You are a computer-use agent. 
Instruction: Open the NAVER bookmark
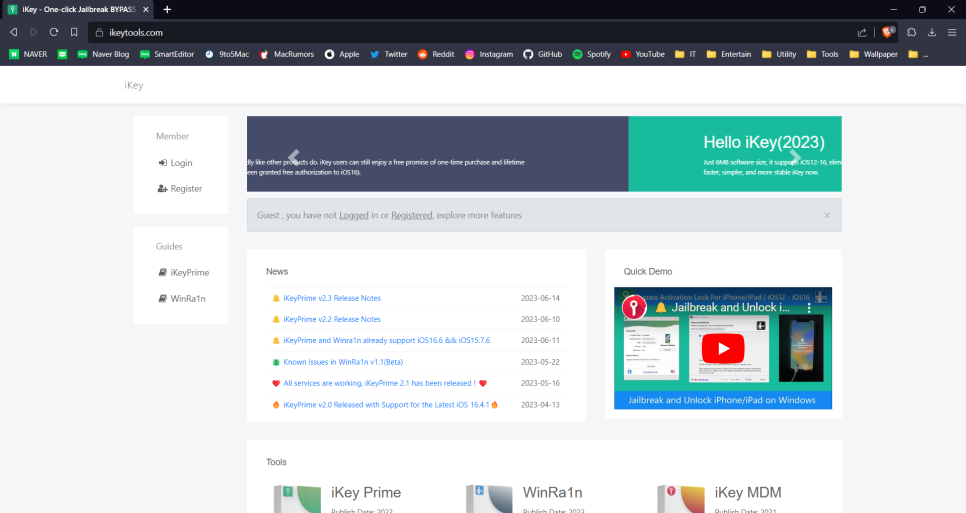pyautogui.click(x=28, y=54)
